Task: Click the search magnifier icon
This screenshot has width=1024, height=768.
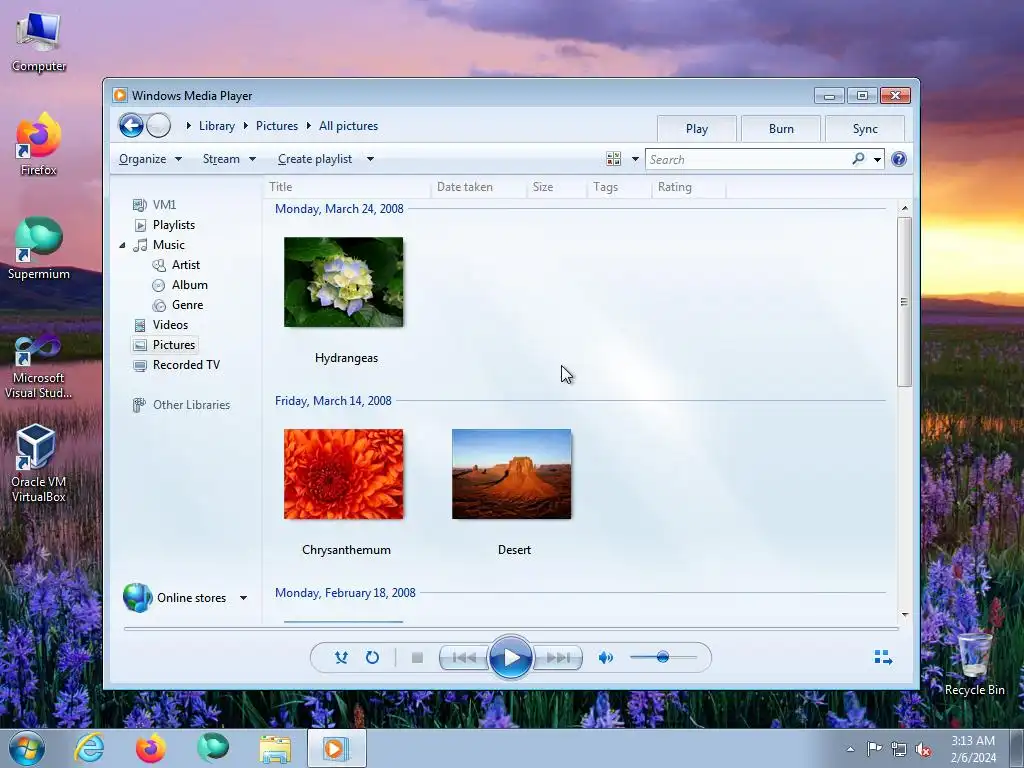Action: tap(858, 159)
